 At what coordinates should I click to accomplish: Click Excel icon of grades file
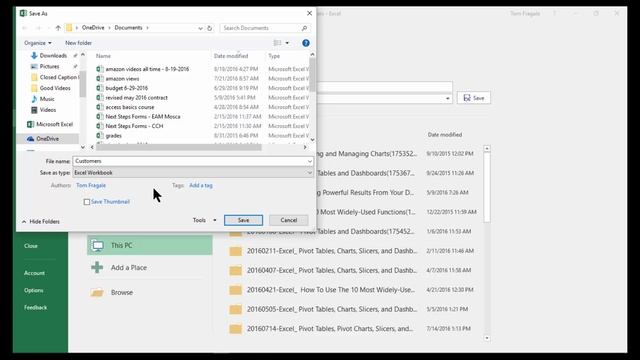[100, 136]
